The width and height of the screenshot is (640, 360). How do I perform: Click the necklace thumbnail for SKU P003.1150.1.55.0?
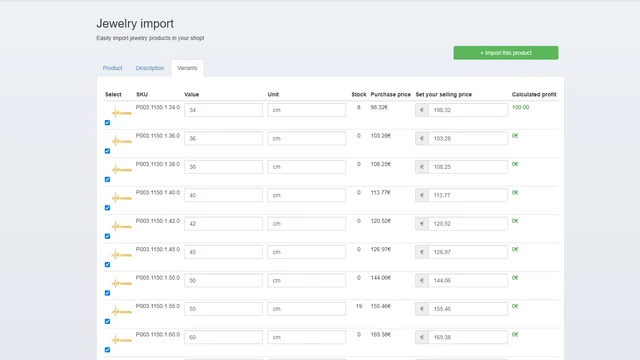[121, 311]
